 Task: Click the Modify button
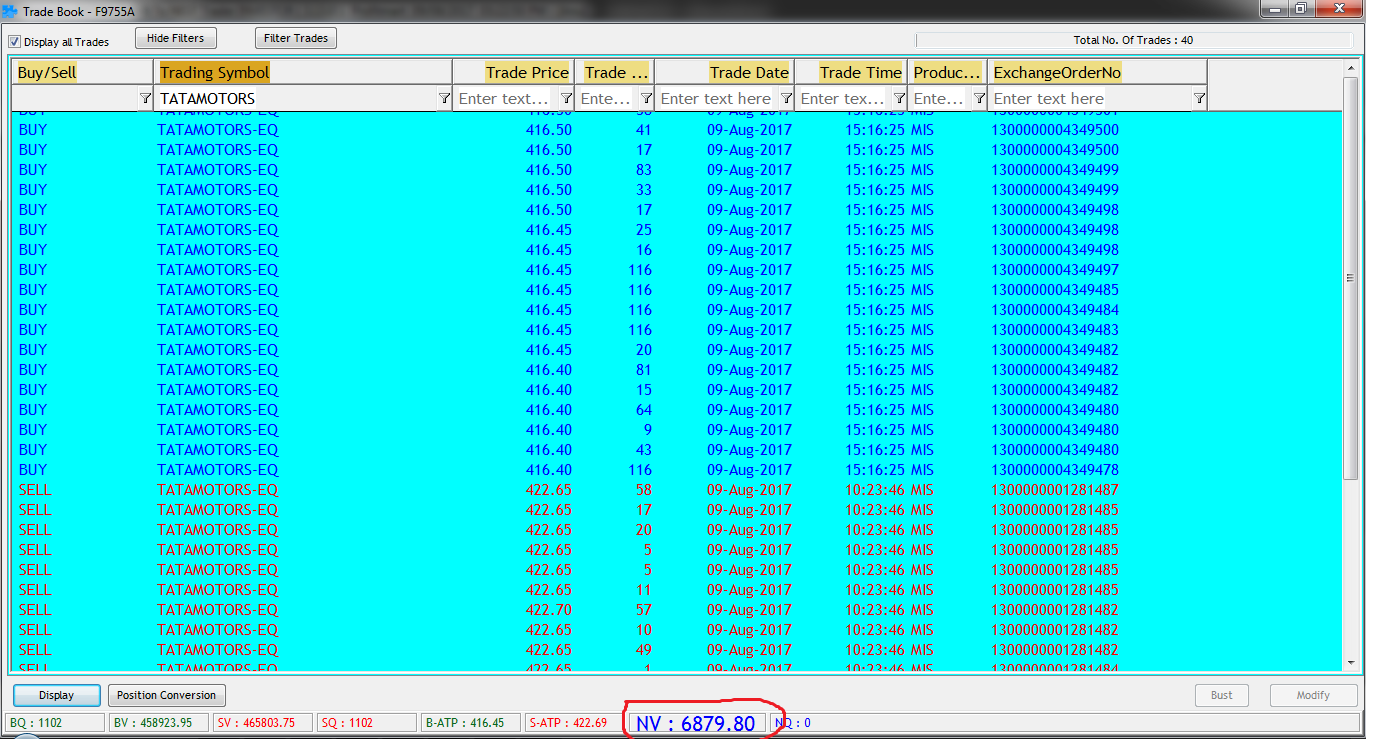click(x=1313, y=695)
